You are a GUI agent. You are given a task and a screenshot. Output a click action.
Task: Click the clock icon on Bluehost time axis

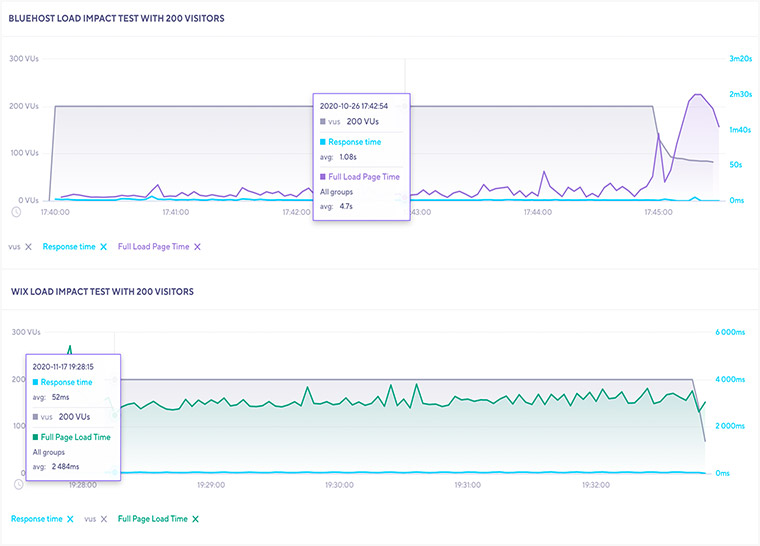16,212
